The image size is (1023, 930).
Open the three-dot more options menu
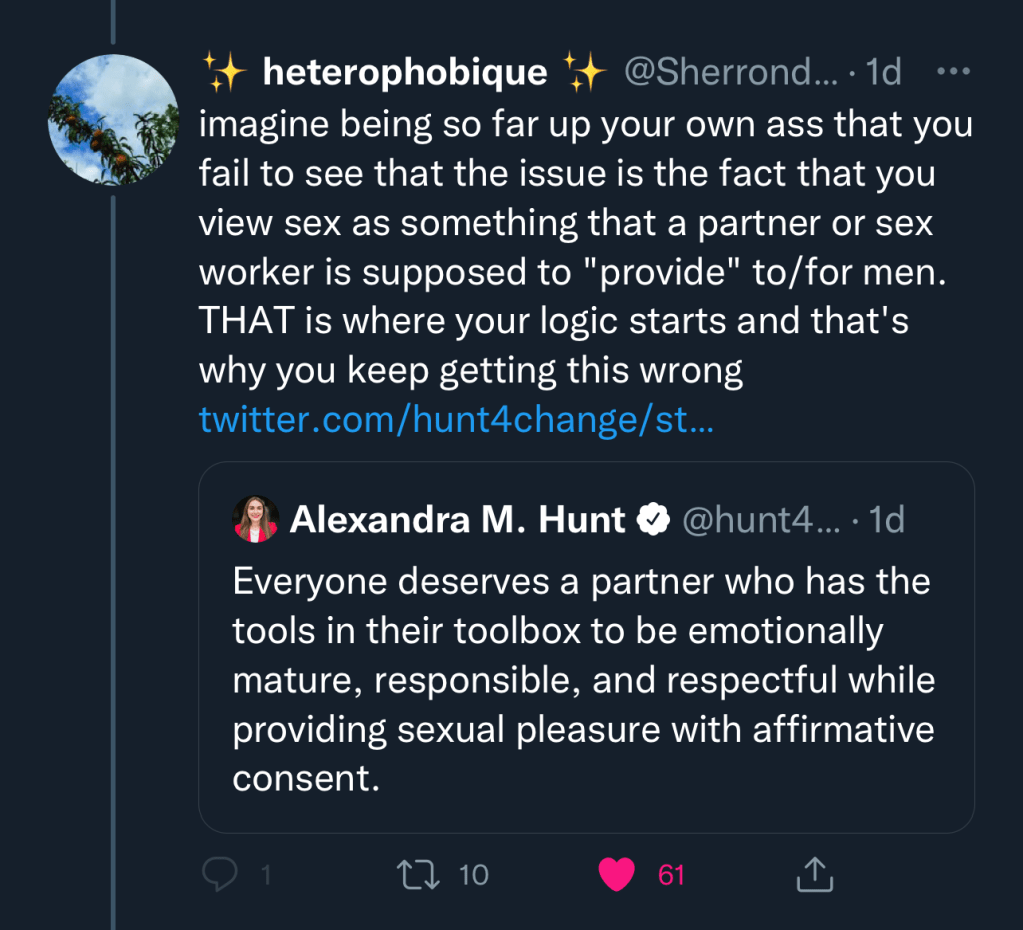951,72
